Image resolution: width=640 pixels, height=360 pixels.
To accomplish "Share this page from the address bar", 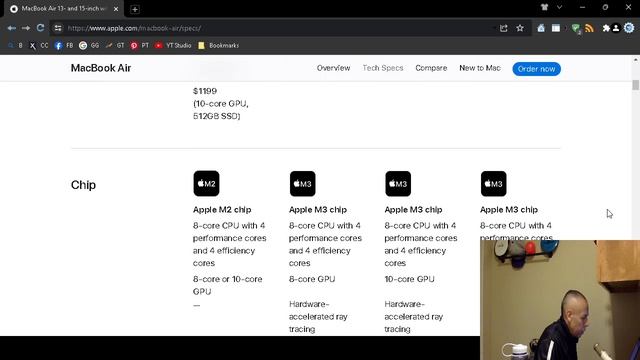I will point(504,28).
